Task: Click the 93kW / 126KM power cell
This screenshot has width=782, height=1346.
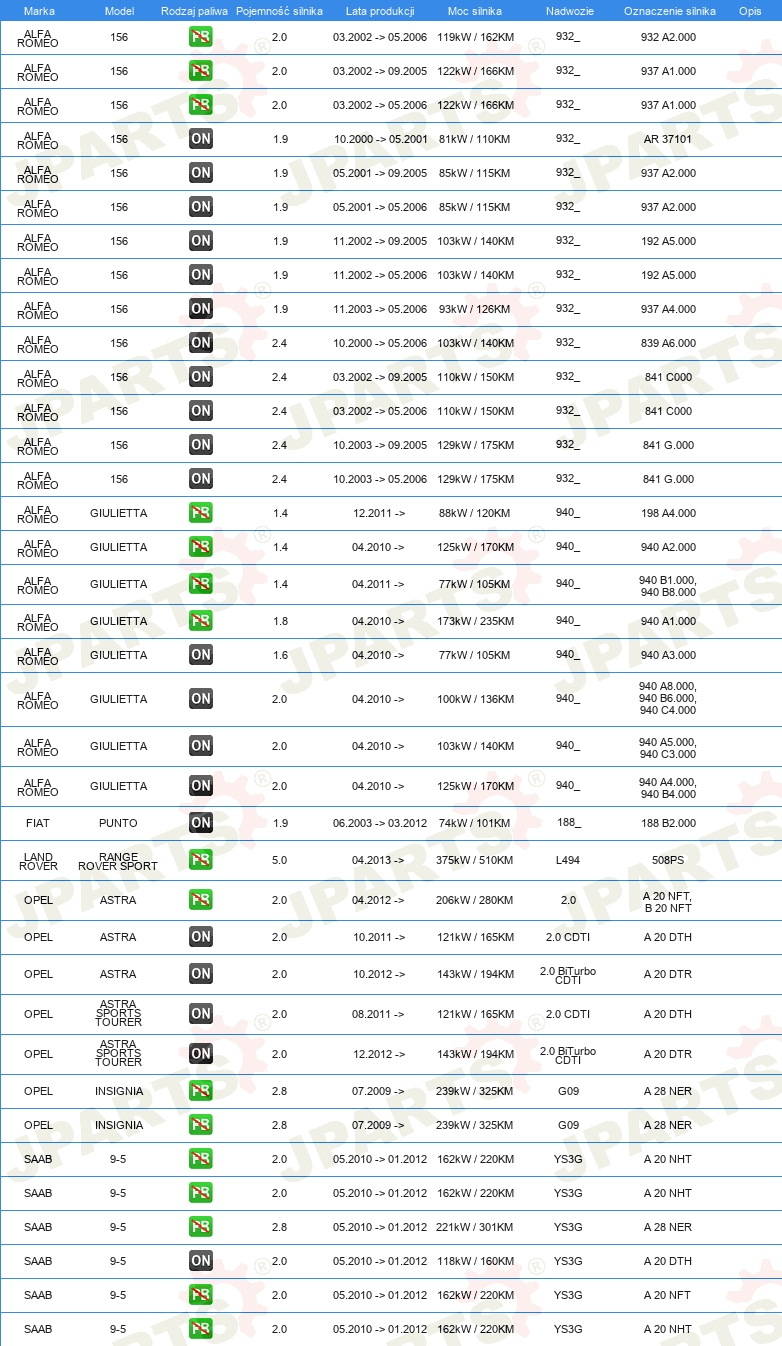Action: pyautogui.click(x=474, y=309)
